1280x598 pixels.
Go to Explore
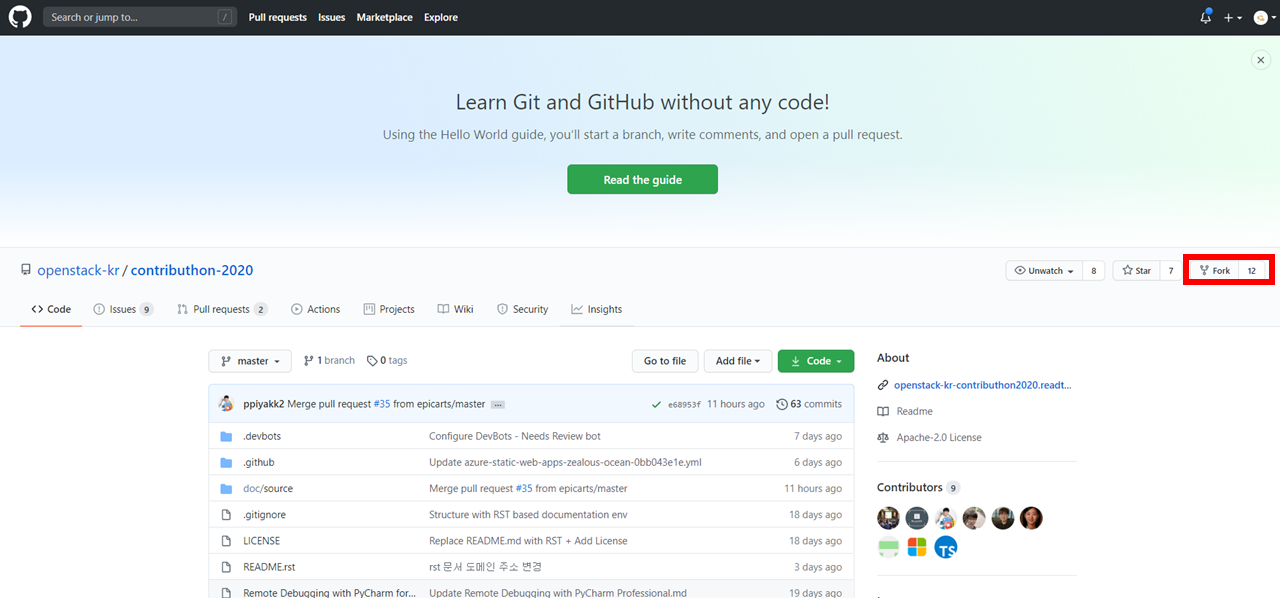pyautogui.click(x=441, y=17)
